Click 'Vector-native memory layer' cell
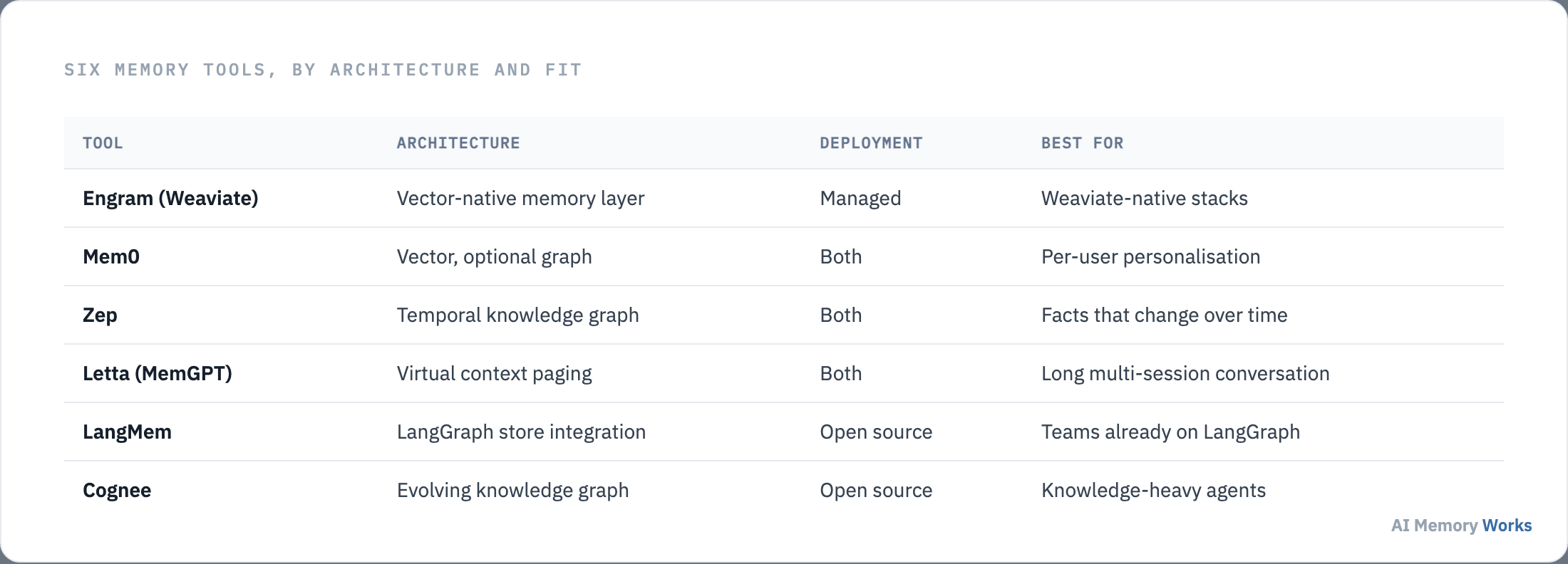 point(520,199)
